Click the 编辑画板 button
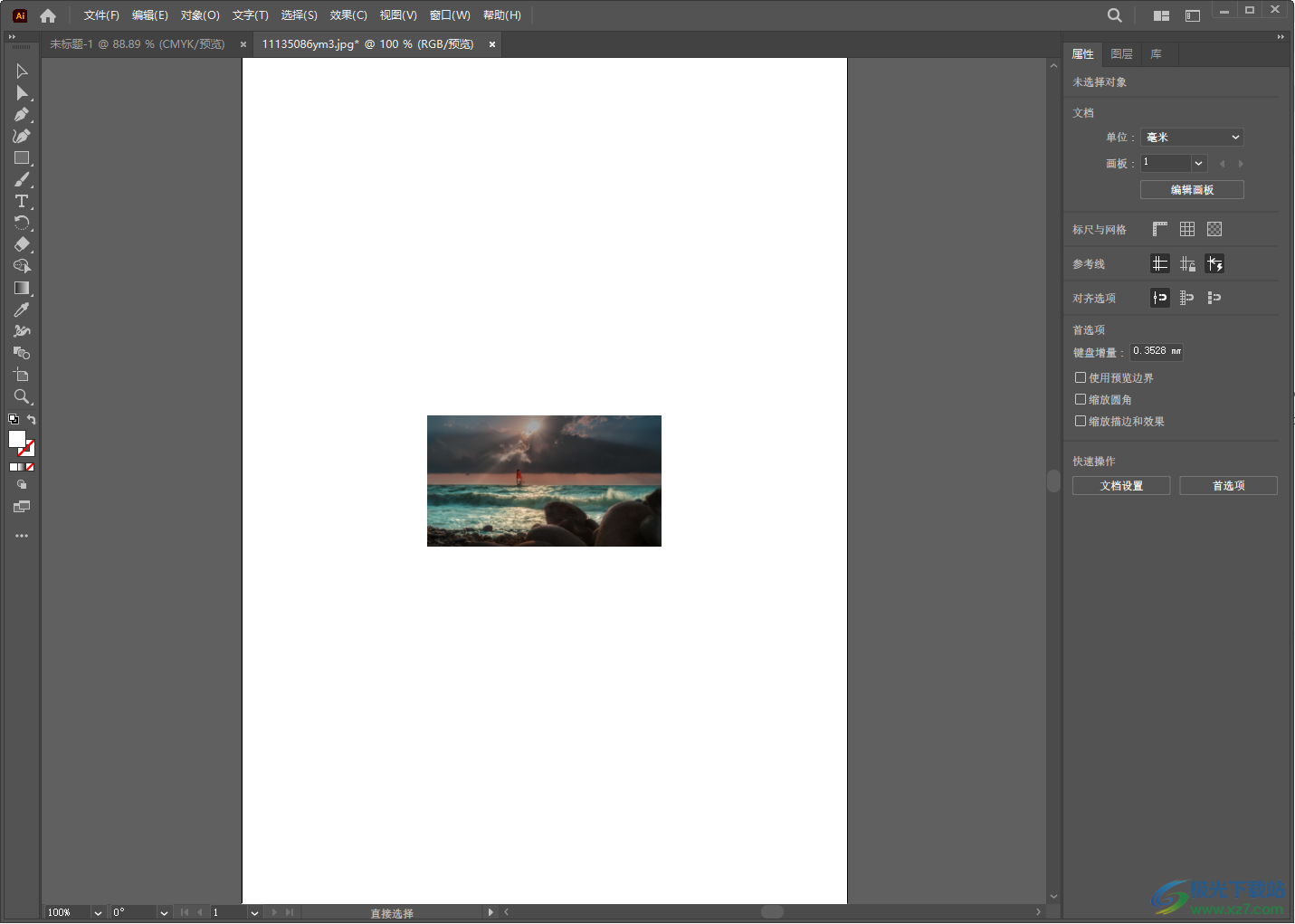Viewport: 1295px width, 924px height. (1192, 190)
